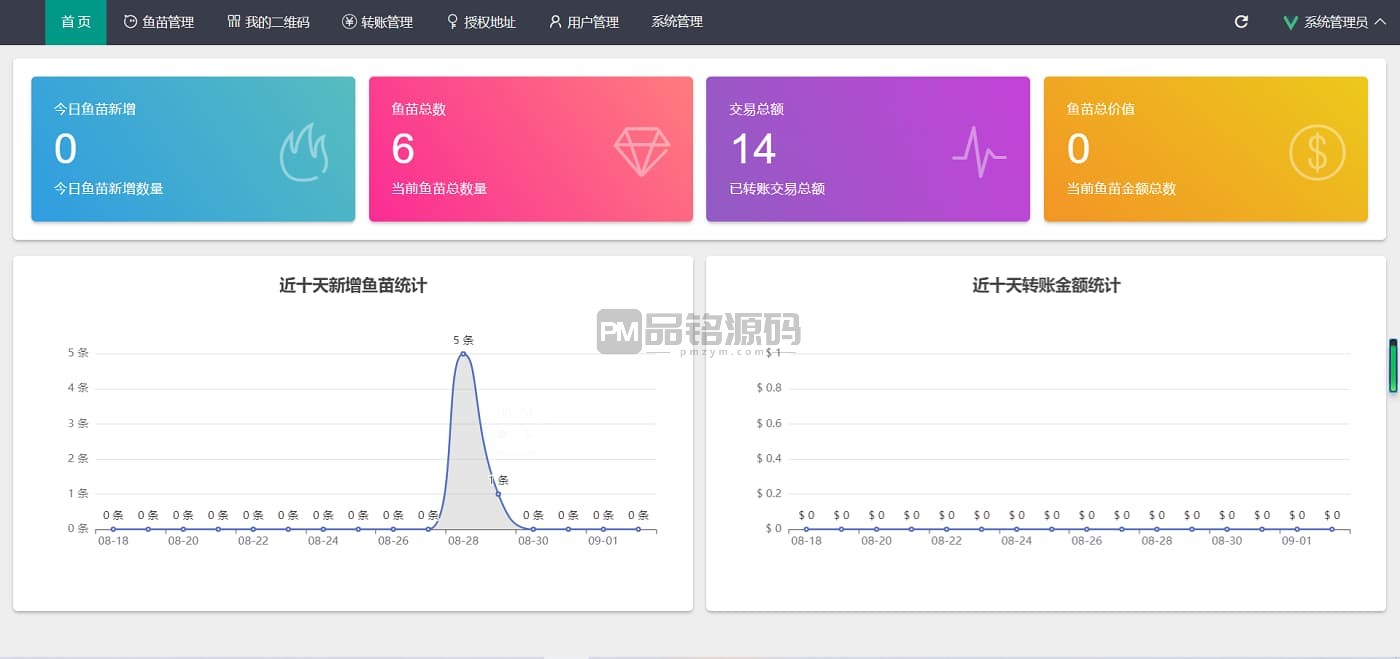
Task: Click the 近十天新增鱼苗统计 chart title
Action: [353, 285]
